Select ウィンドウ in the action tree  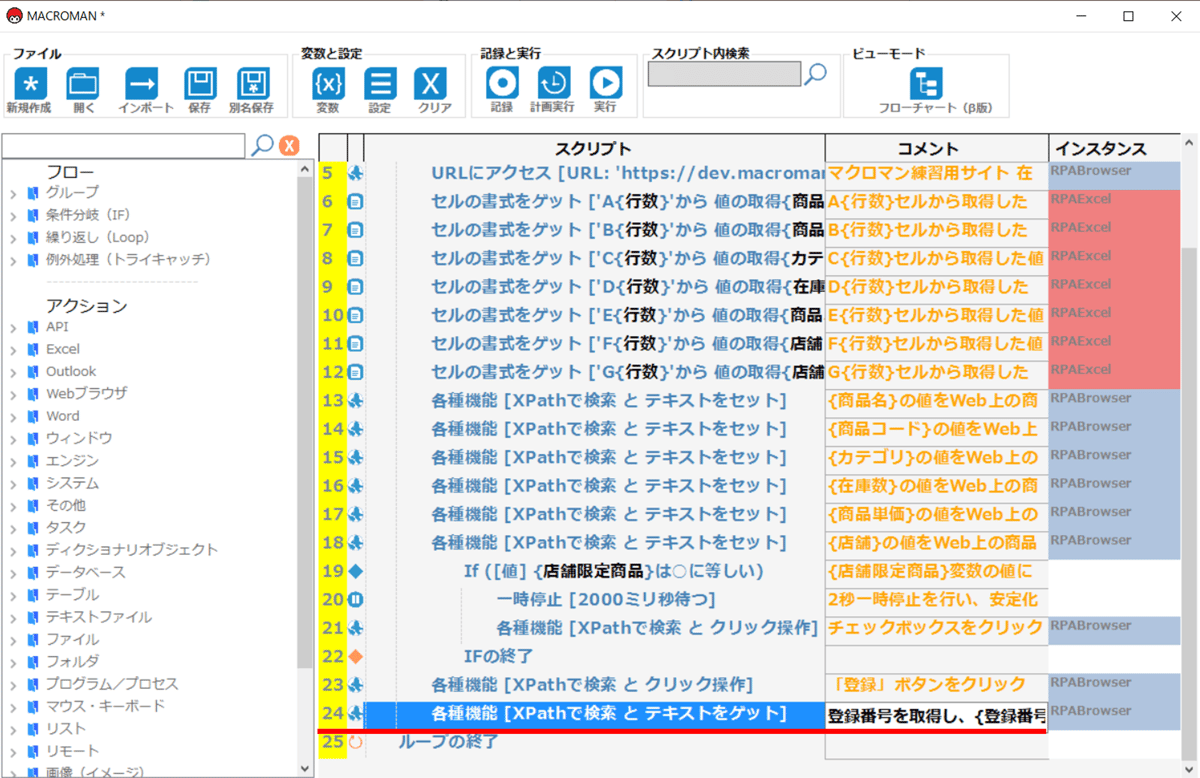(x=79, y=438)
